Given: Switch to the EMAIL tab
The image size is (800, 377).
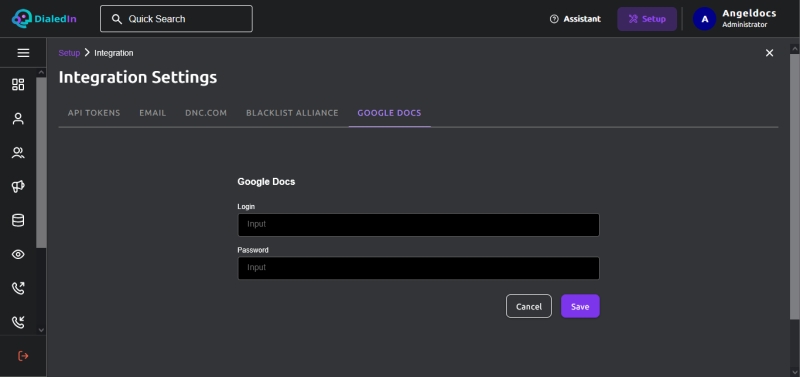Looking at the screenshot, I should [x=153, y=113].
